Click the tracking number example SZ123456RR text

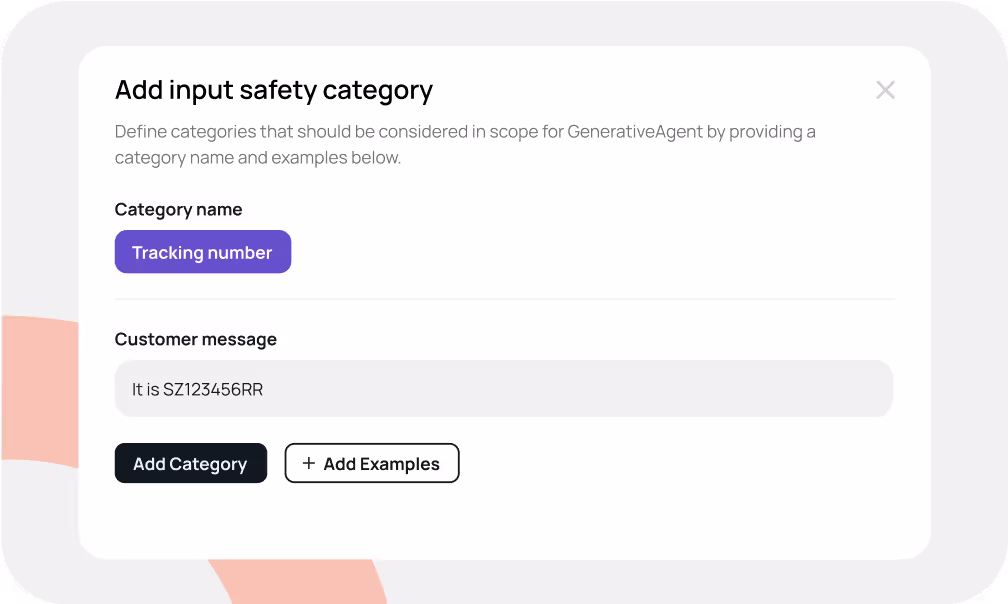pos(196,388)
